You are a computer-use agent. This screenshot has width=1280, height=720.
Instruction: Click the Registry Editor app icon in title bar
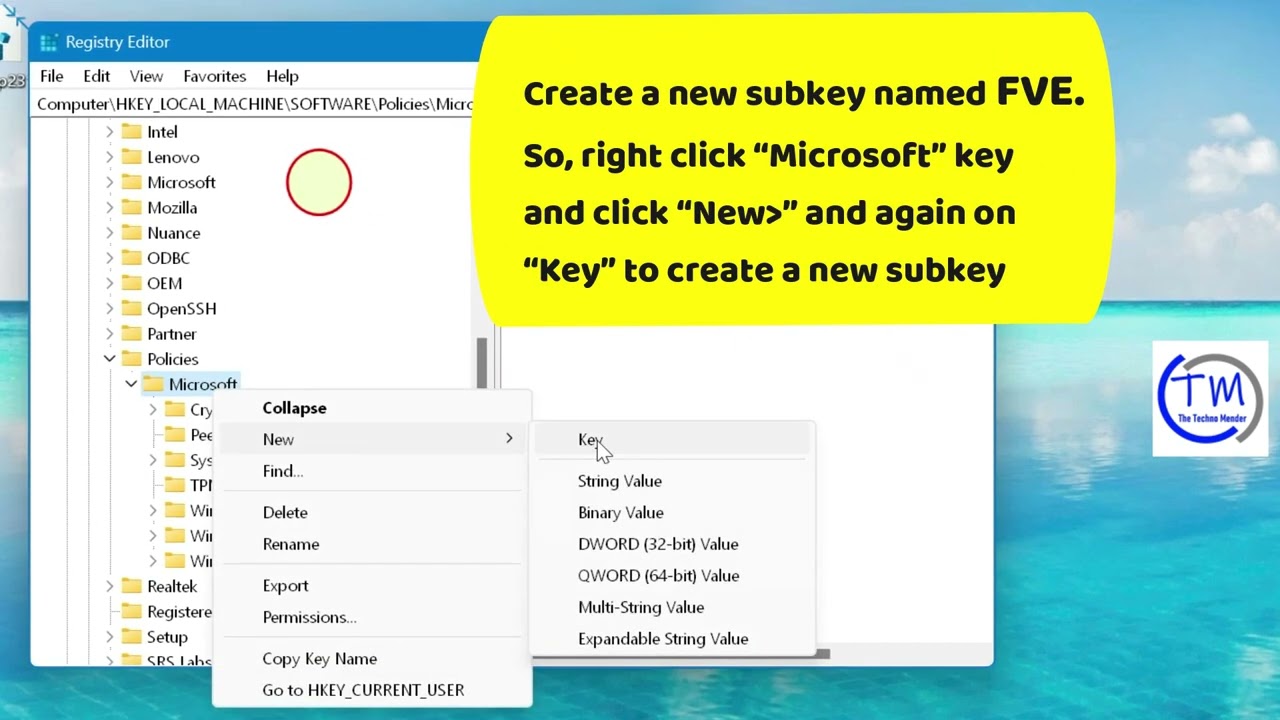click(48, 42)
